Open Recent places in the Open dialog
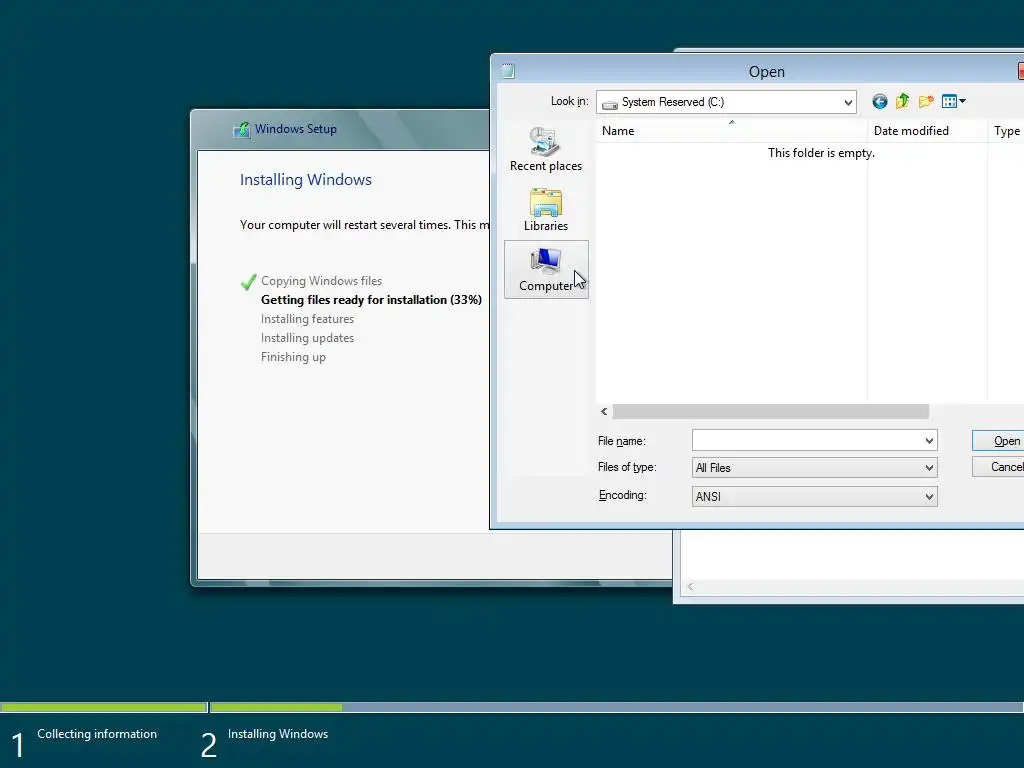This screenshot has width=1024, height=768. click(x=546, y=150)
